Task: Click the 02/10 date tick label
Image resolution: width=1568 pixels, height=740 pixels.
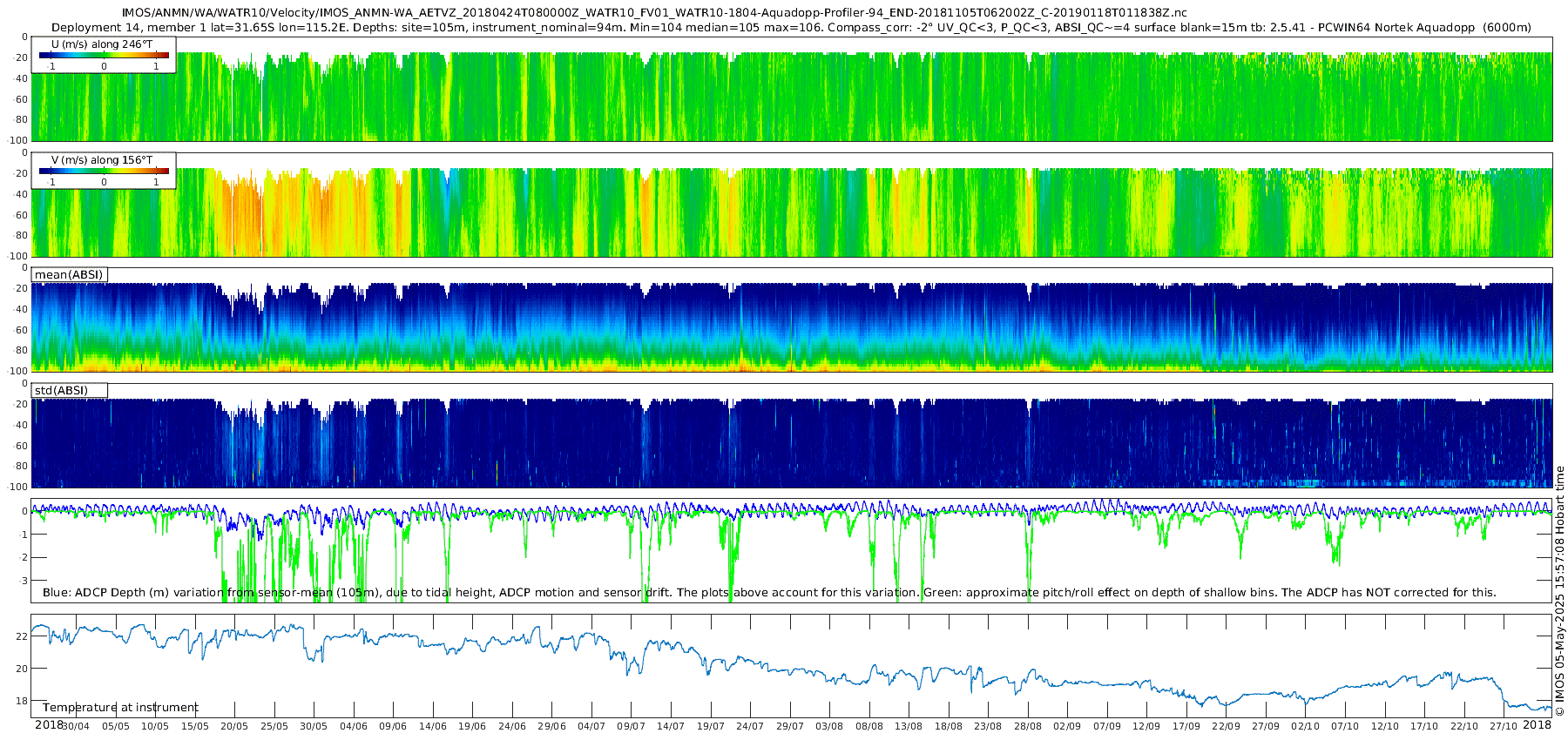Action: tap(1305, 726)
